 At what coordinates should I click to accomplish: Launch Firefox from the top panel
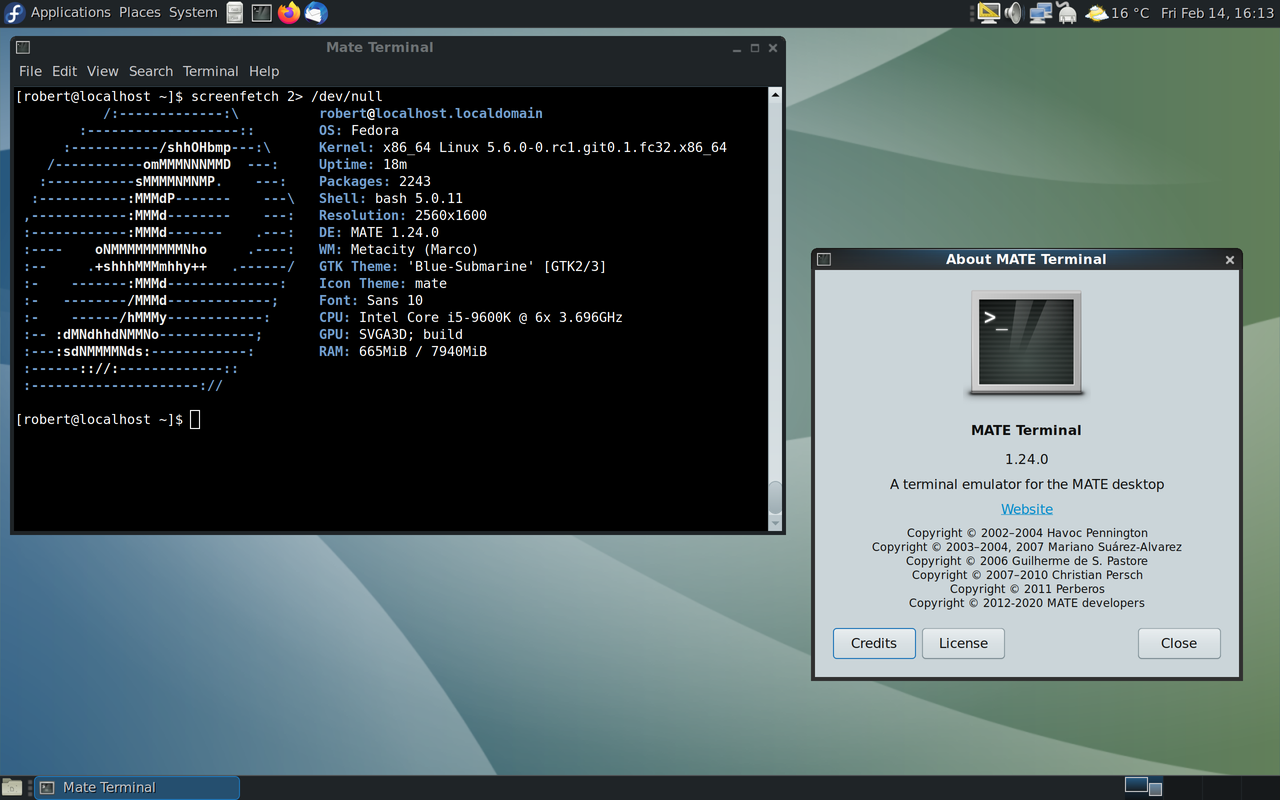point(289,13)
